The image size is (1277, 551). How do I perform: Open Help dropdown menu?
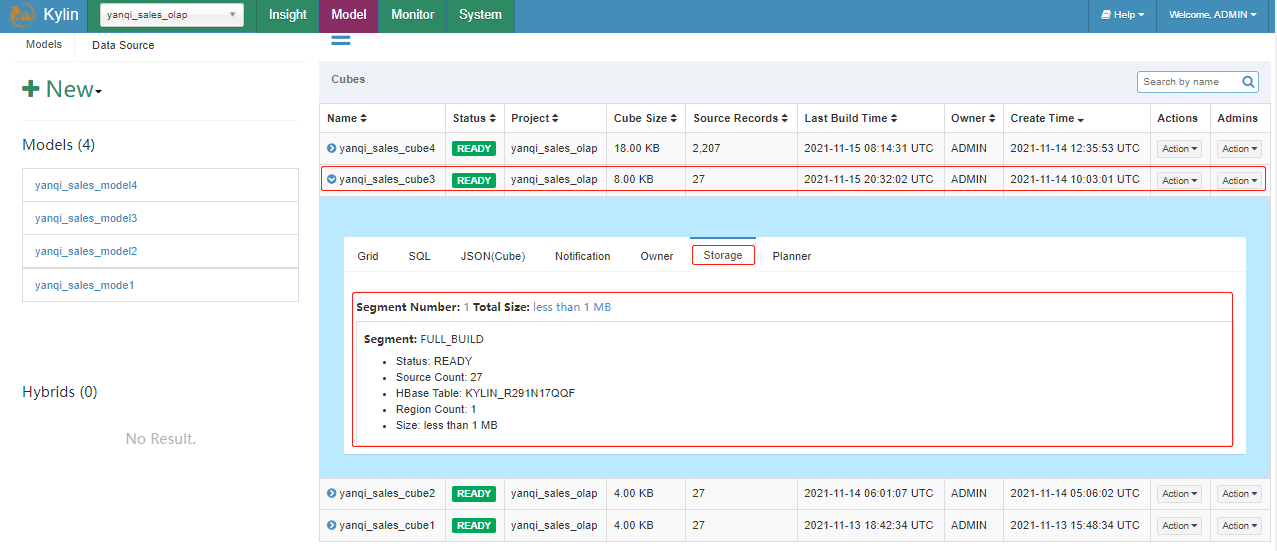click(1122, 15)
